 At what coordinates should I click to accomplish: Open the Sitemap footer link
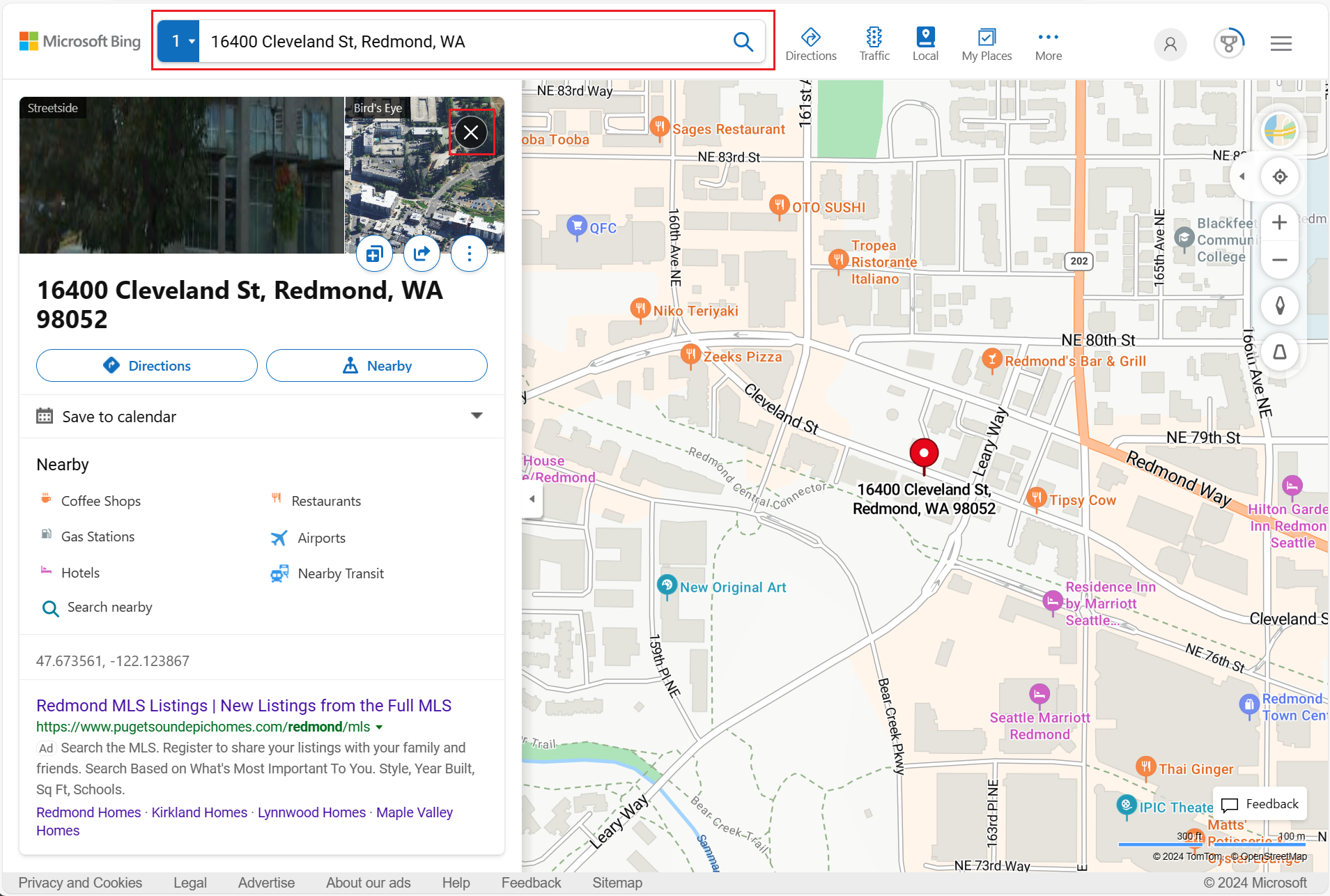(617, 883)
